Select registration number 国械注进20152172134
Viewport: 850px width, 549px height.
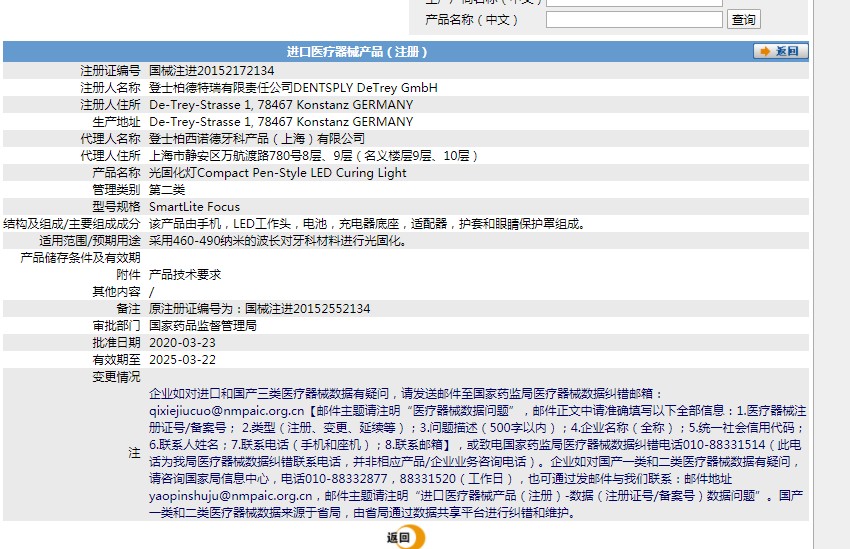coord(211,71)
